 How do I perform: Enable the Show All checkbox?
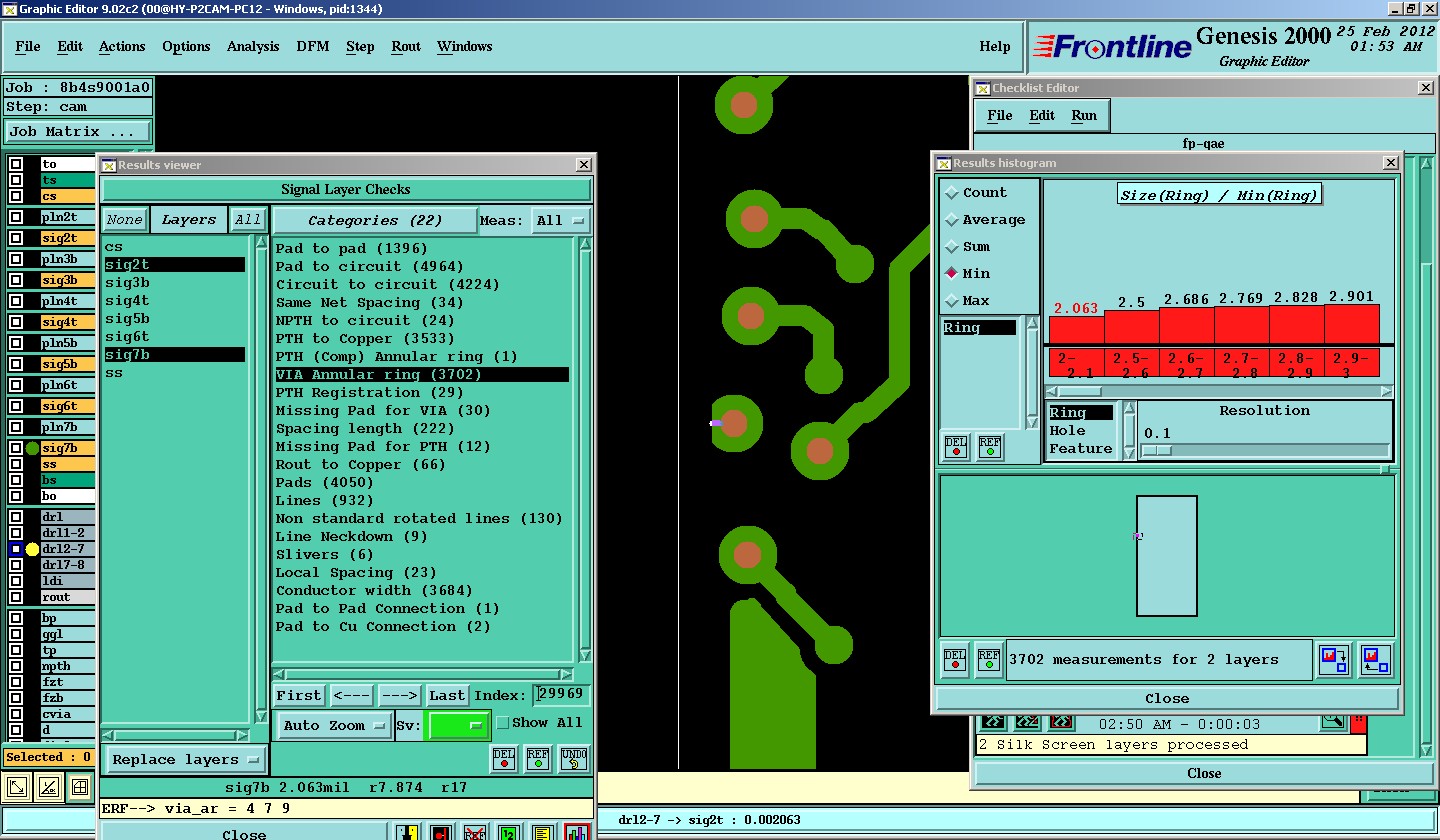503,723
